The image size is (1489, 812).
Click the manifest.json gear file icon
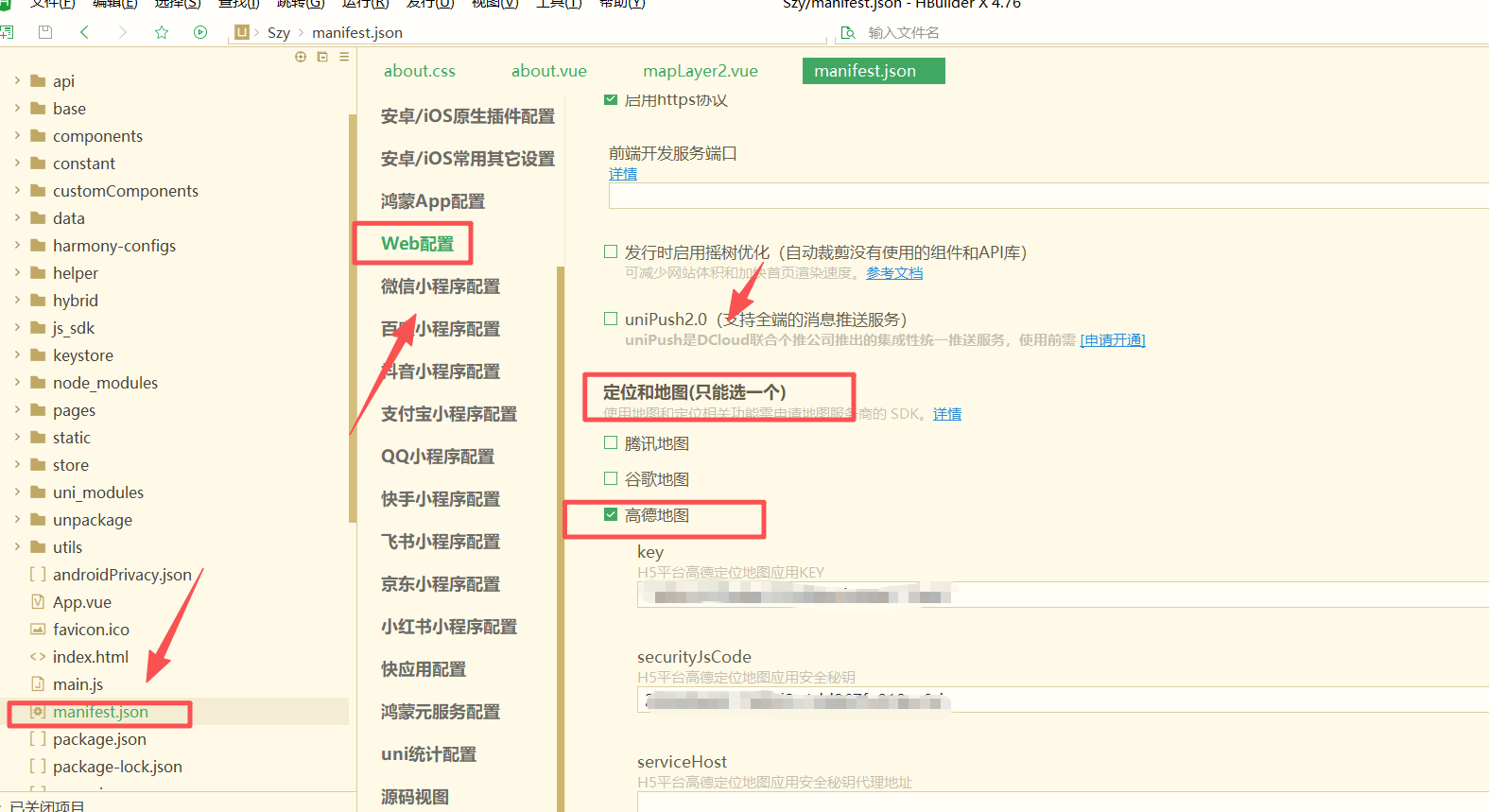pos(38,711)
